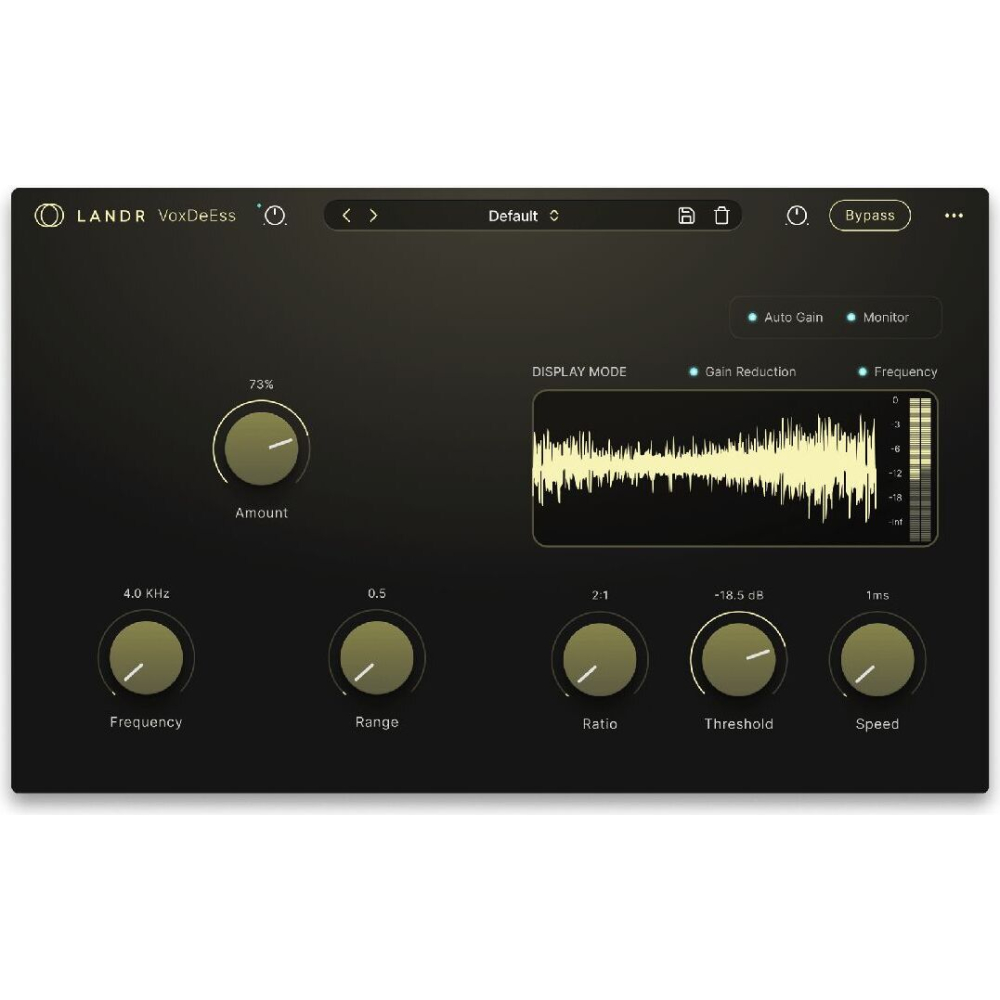Click the Threshold knob
1000x1000 pixels.
point(738,659)
